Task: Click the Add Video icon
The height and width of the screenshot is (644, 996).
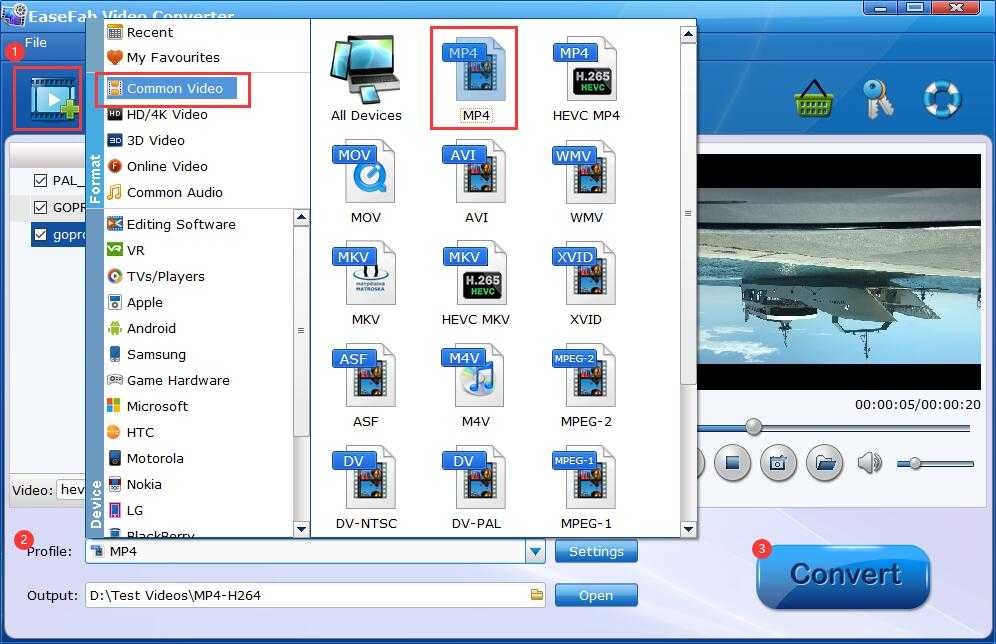Action: [x=49, y=98]
